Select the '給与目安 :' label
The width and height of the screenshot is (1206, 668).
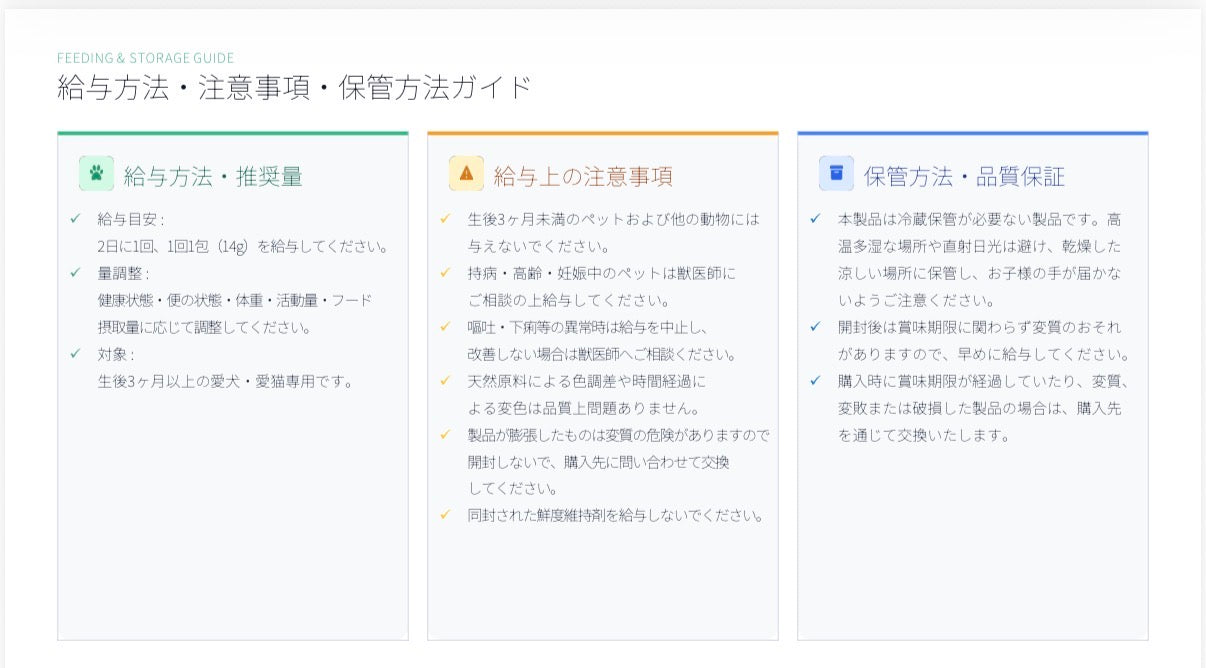(131, 219)
